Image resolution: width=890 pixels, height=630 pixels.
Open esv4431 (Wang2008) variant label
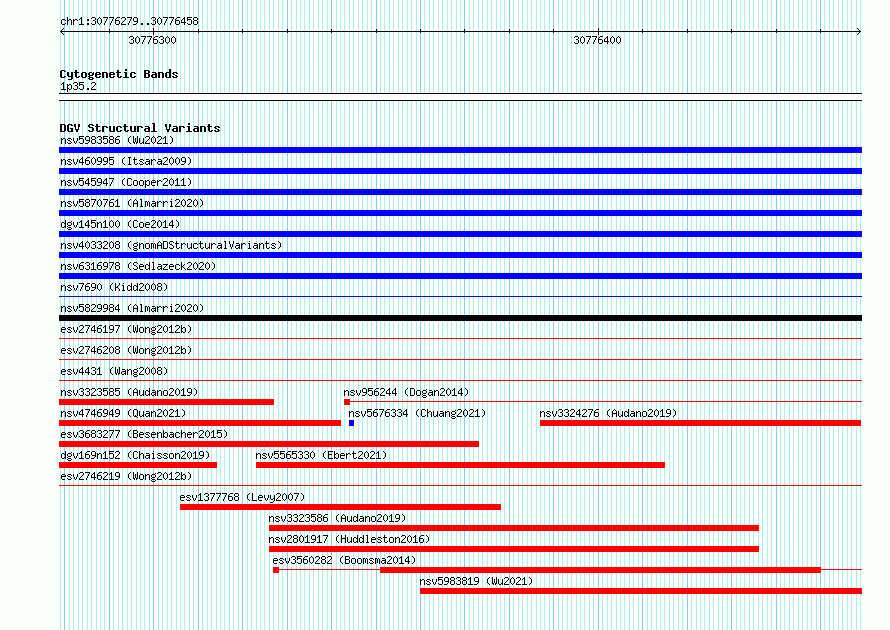tap(114, 371)
